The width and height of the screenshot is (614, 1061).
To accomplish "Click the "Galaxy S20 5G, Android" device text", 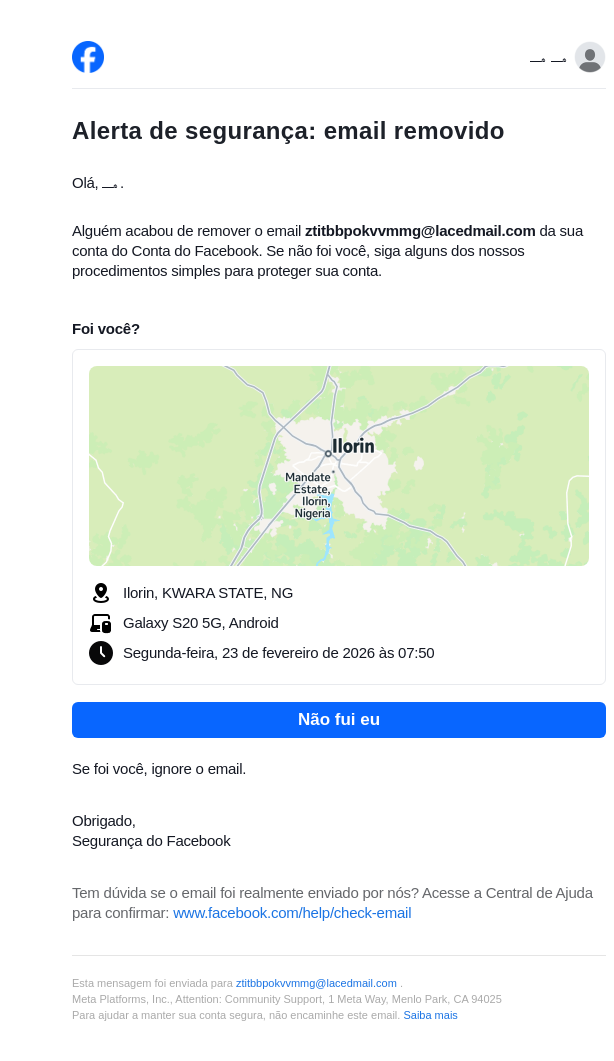I will pyautogui.click(x=201, y=623).
